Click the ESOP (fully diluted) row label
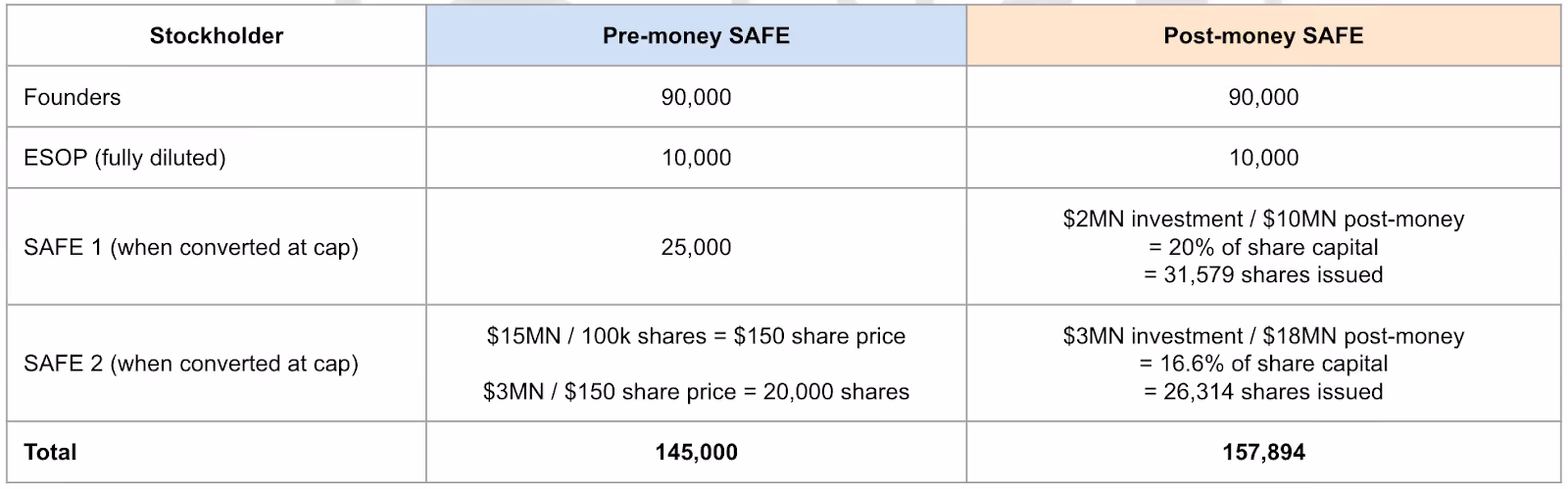The width and height of the screenshot is (1568, 489). tap(124, 158)
